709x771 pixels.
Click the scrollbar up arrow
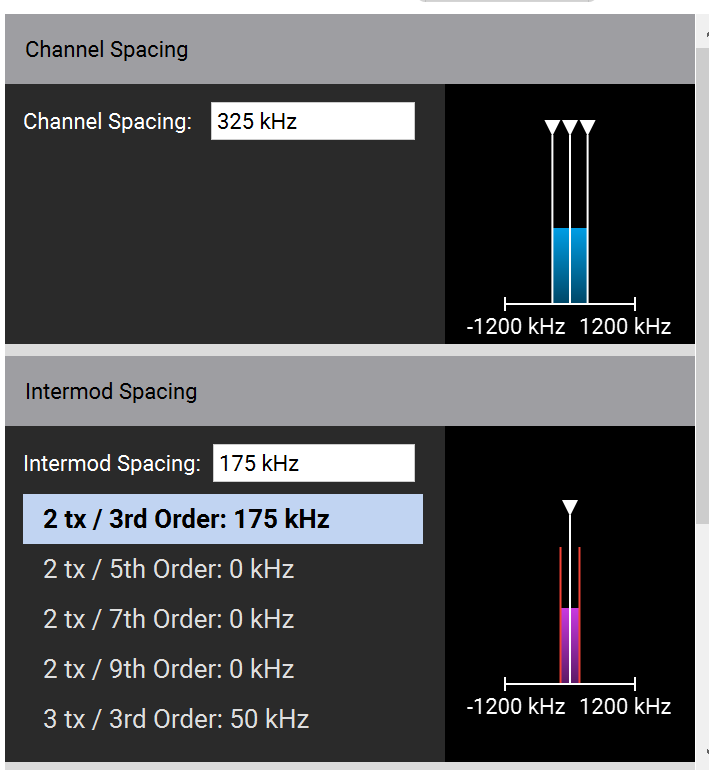(703, 30)
